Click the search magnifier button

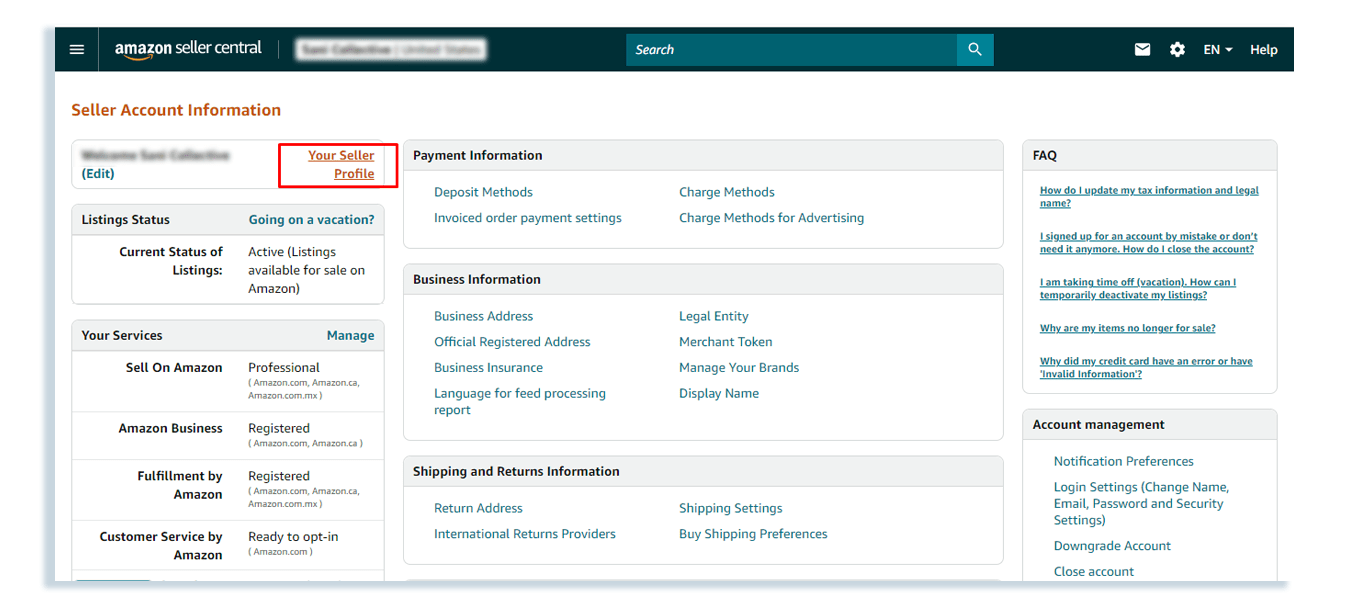pyautogui.click(x=974, y=50)
